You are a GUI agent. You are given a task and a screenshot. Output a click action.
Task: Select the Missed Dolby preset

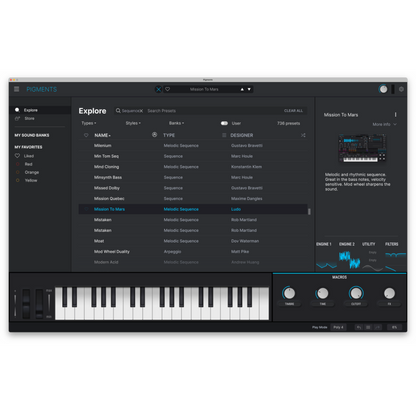click(x=193, y=188)
